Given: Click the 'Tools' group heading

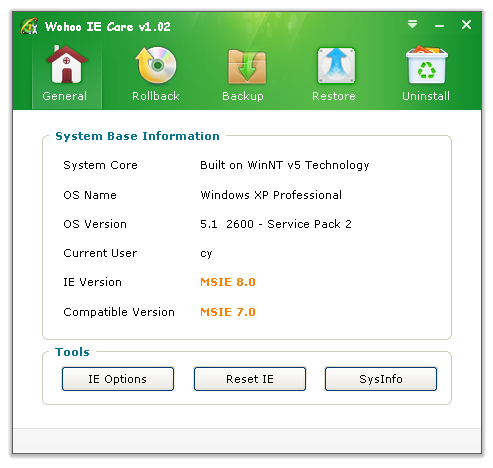Looking at the screenshot, I should click(72, 352).
